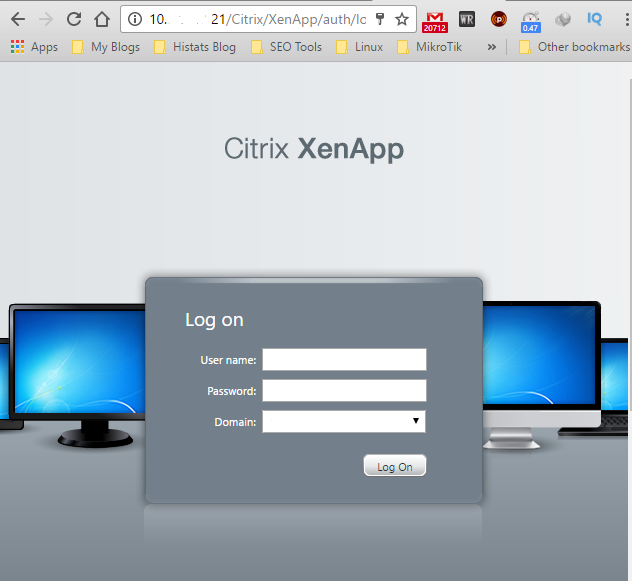The image size is (632, 581).
Task: Click the address bar URL text
Action: (x=258, y=19)
